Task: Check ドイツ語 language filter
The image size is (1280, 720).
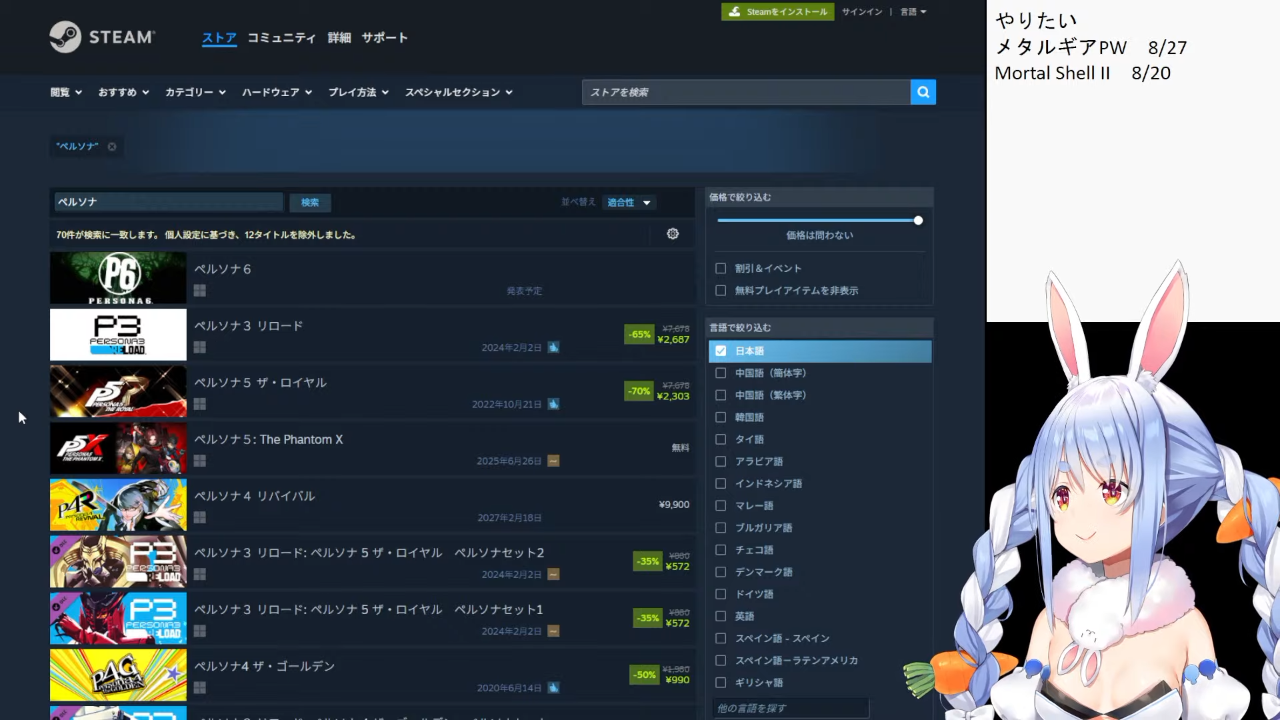Action: (x=720, y=594)
